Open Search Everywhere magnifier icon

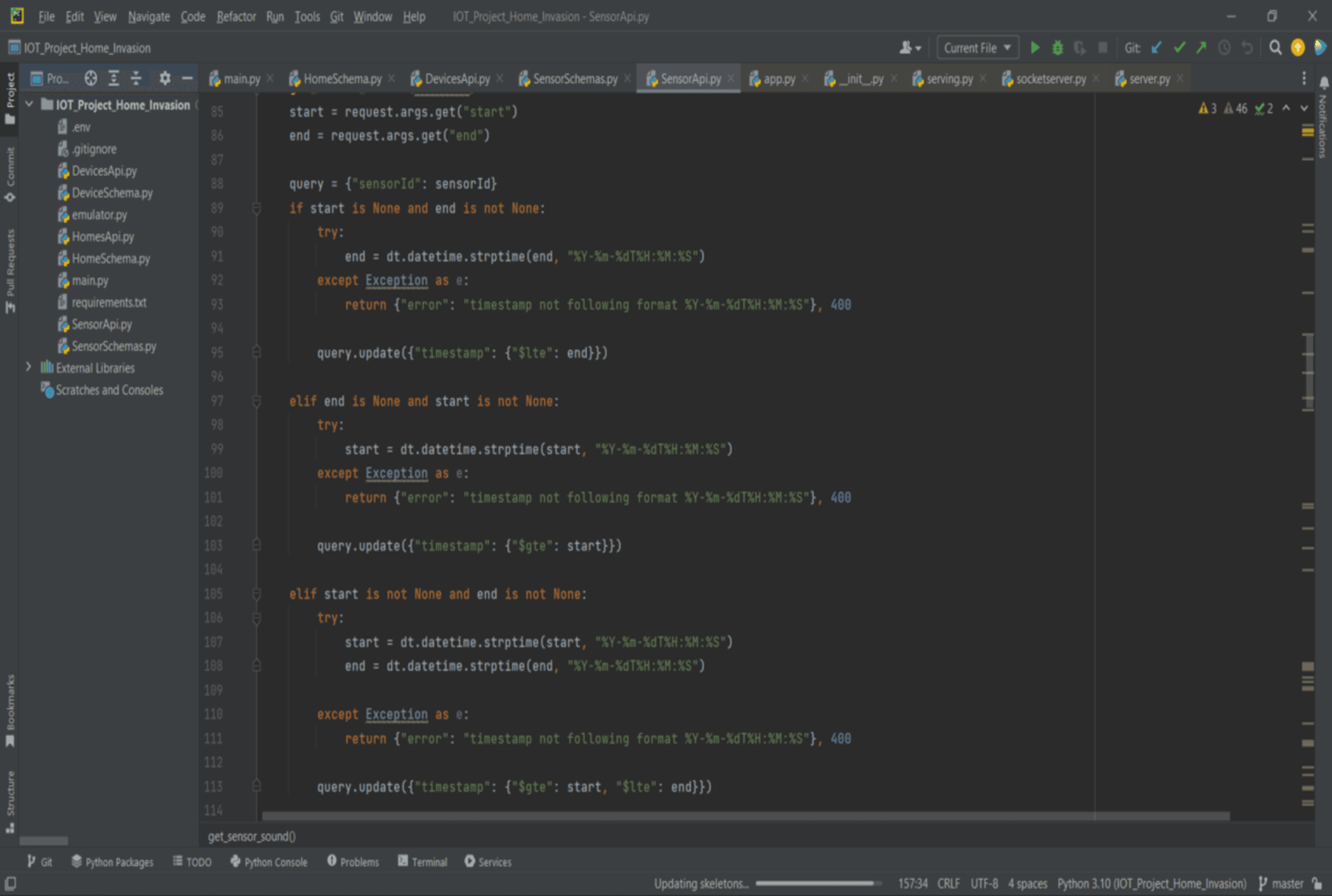1275,48
